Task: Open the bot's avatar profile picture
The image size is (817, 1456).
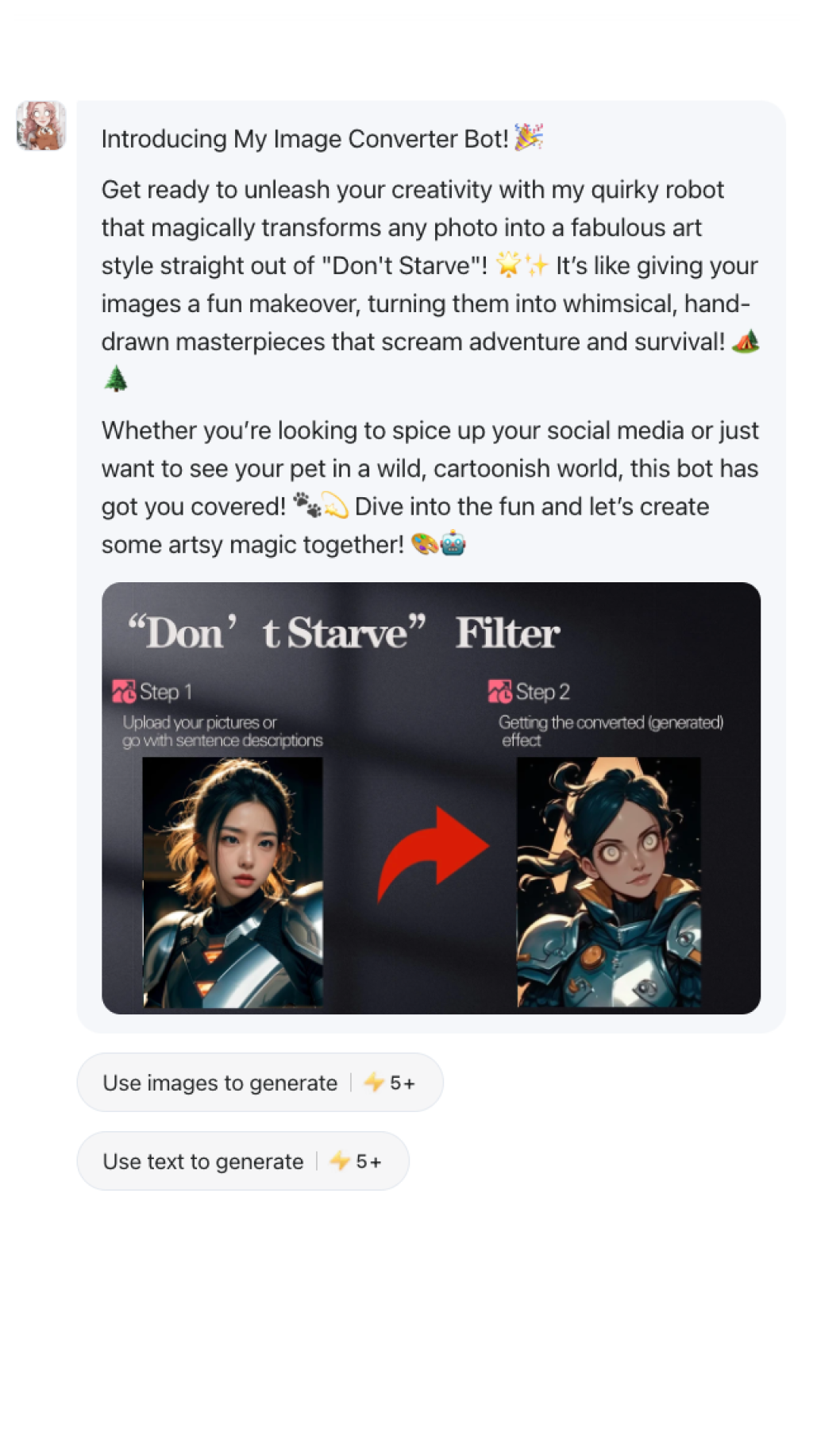Action: [x=41, y=126]
